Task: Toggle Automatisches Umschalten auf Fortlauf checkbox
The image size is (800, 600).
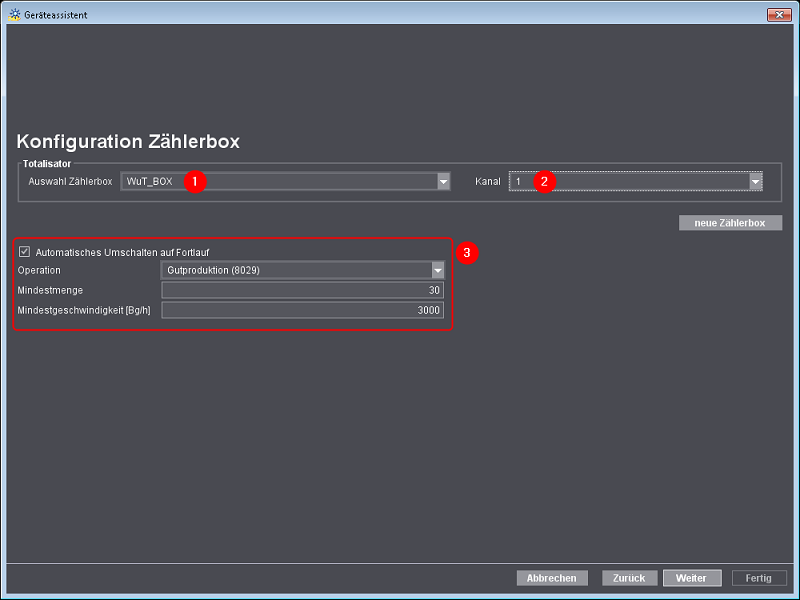Action: point(25,252)
